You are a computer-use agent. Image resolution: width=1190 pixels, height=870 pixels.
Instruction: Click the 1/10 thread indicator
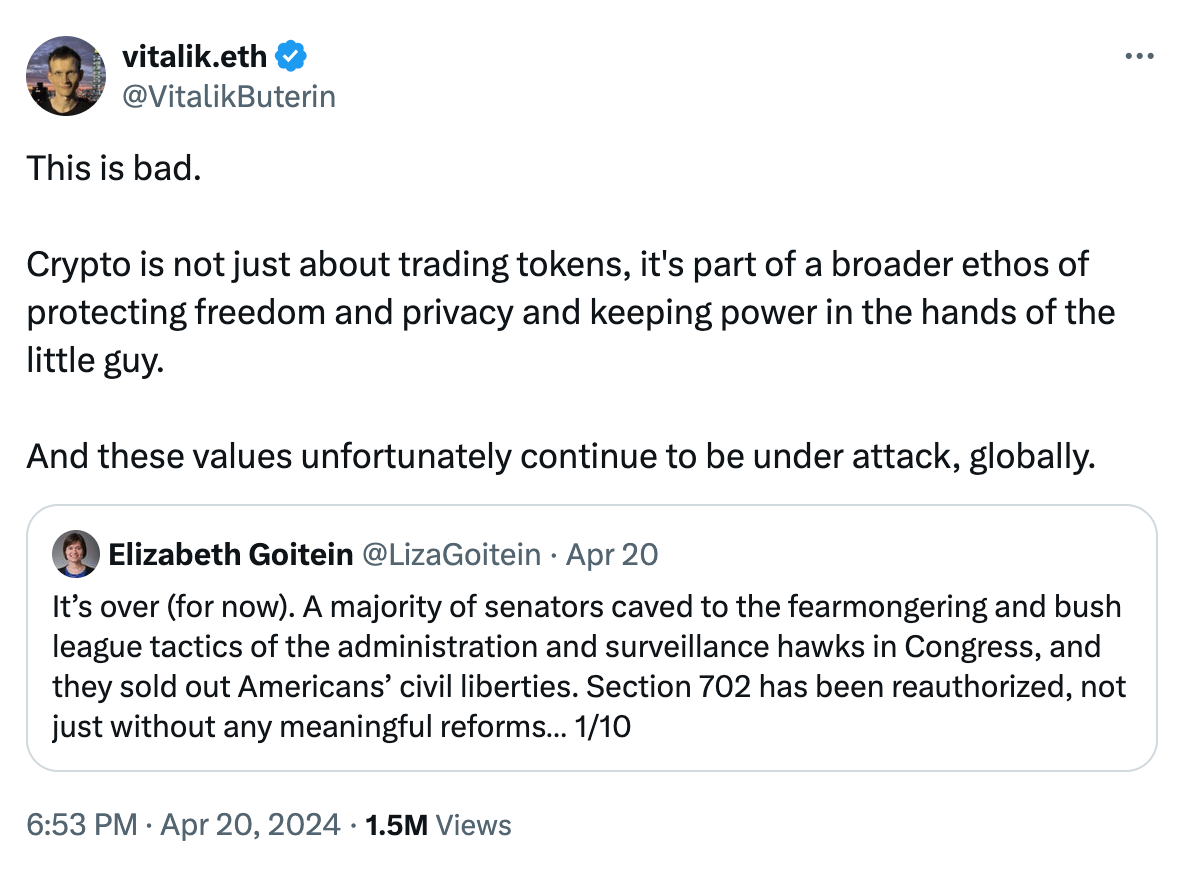[x=604, y=727]
